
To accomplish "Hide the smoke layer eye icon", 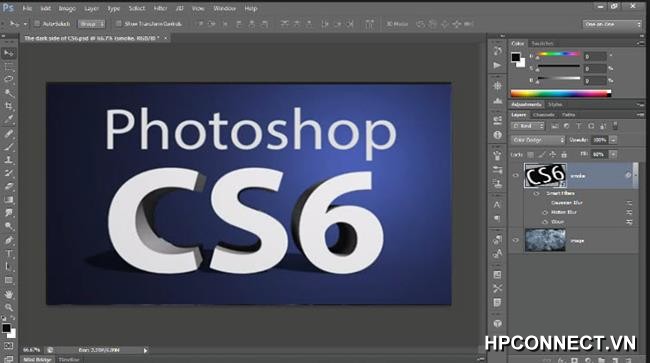I will (516, 176).
